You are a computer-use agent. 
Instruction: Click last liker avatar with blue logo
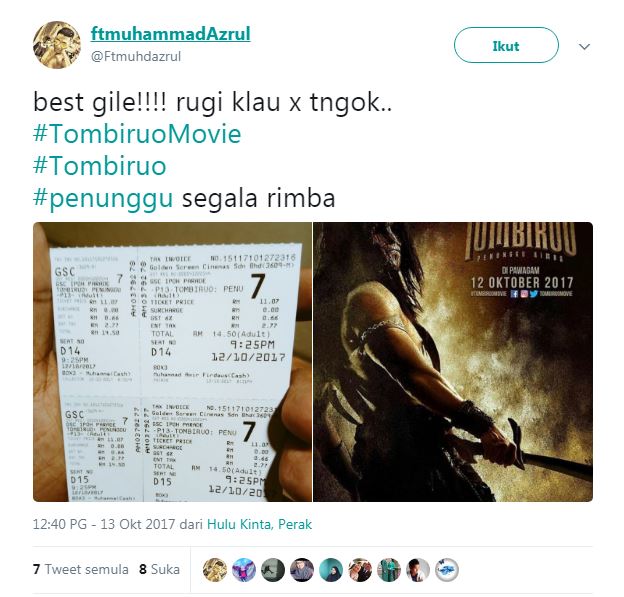[x=447, y=570]
